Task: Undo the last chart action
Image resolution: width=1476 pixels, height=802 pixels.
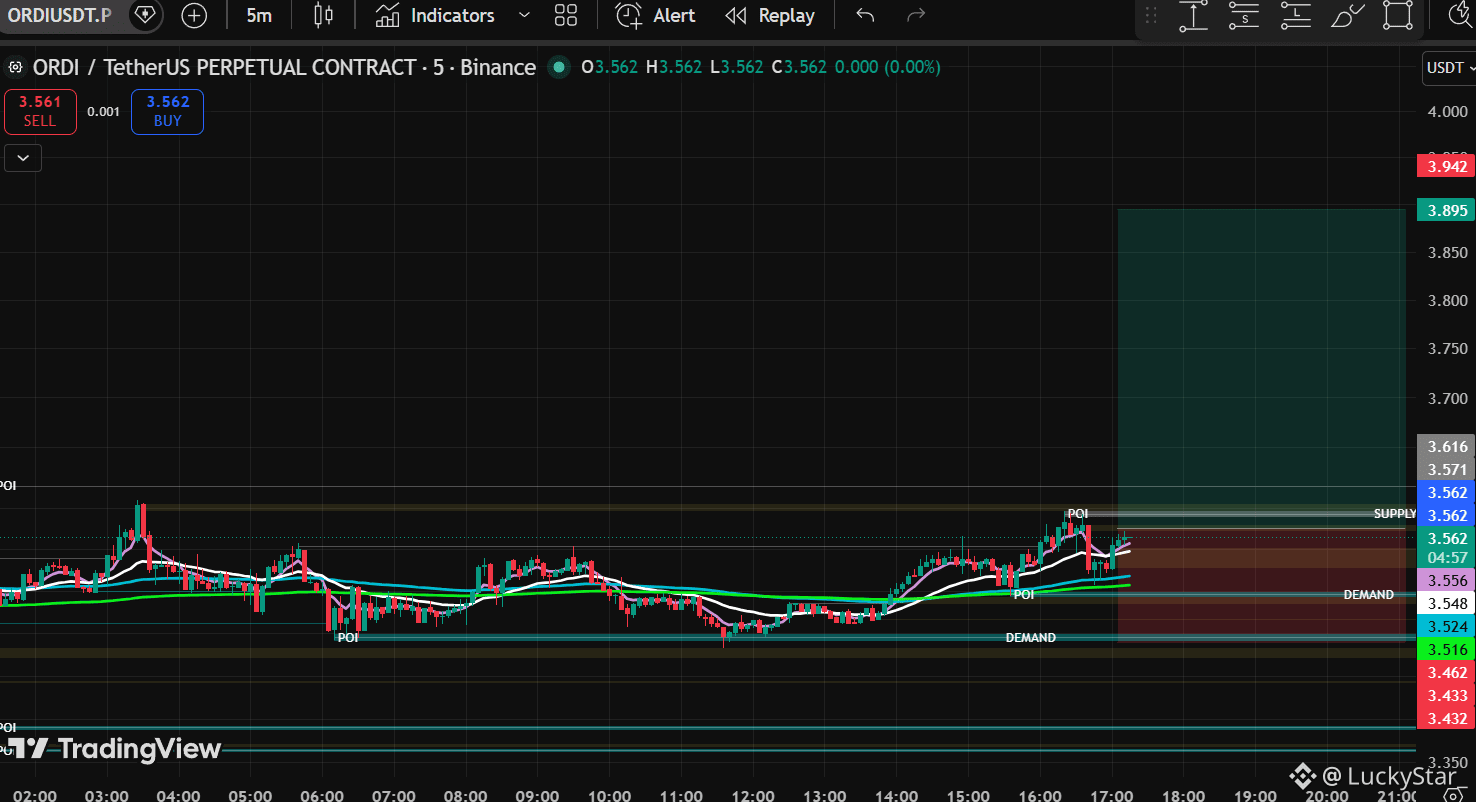Action: (x=865, y=15)
